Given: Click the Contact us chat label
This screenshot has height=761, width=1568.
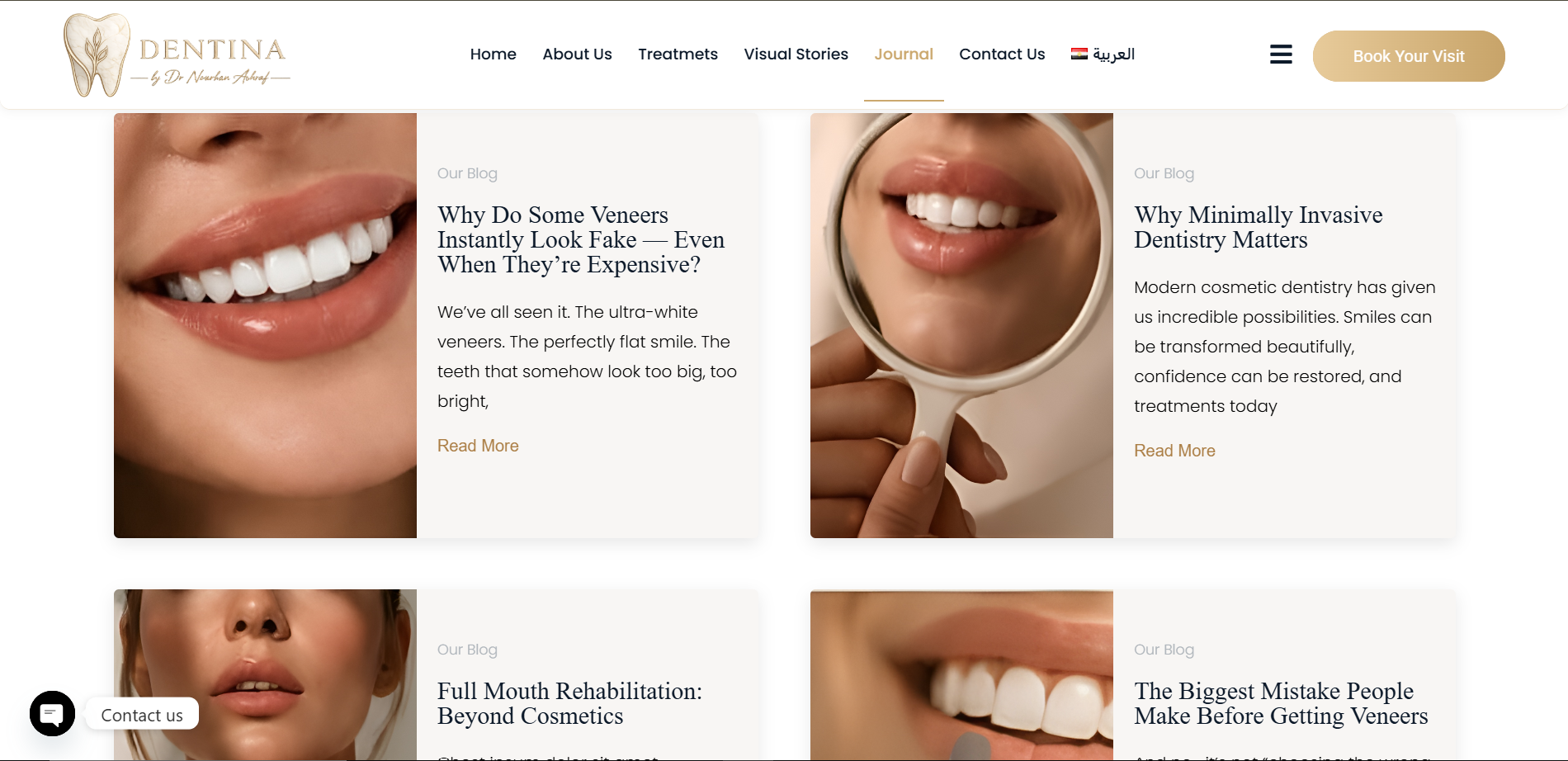Looking at the screenshot, I should 142,715.
